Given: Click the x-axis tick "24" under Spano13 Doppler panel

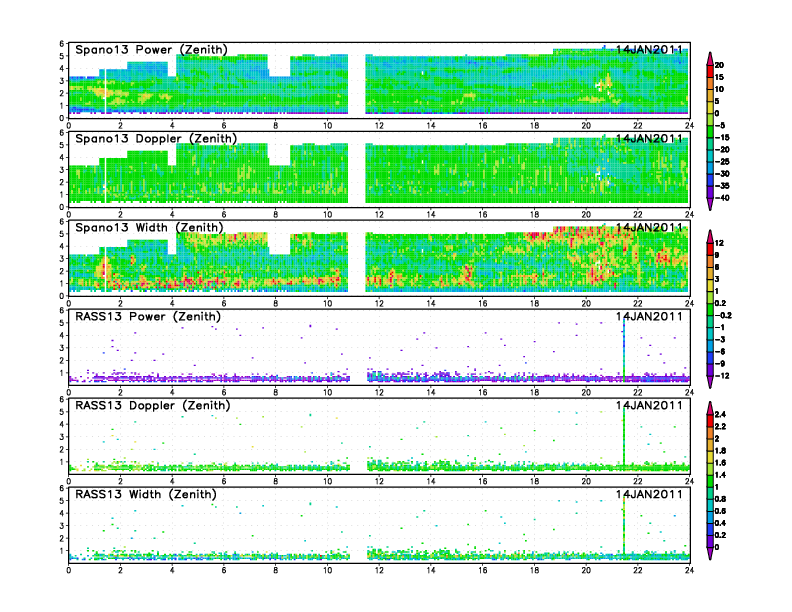Looking at the screenshot, I should 689,215.
